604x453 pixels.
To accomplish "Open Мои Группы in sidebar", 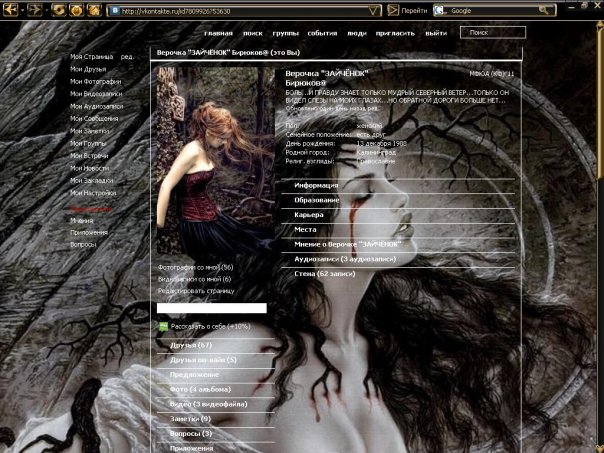I will [x=88, y=143].
